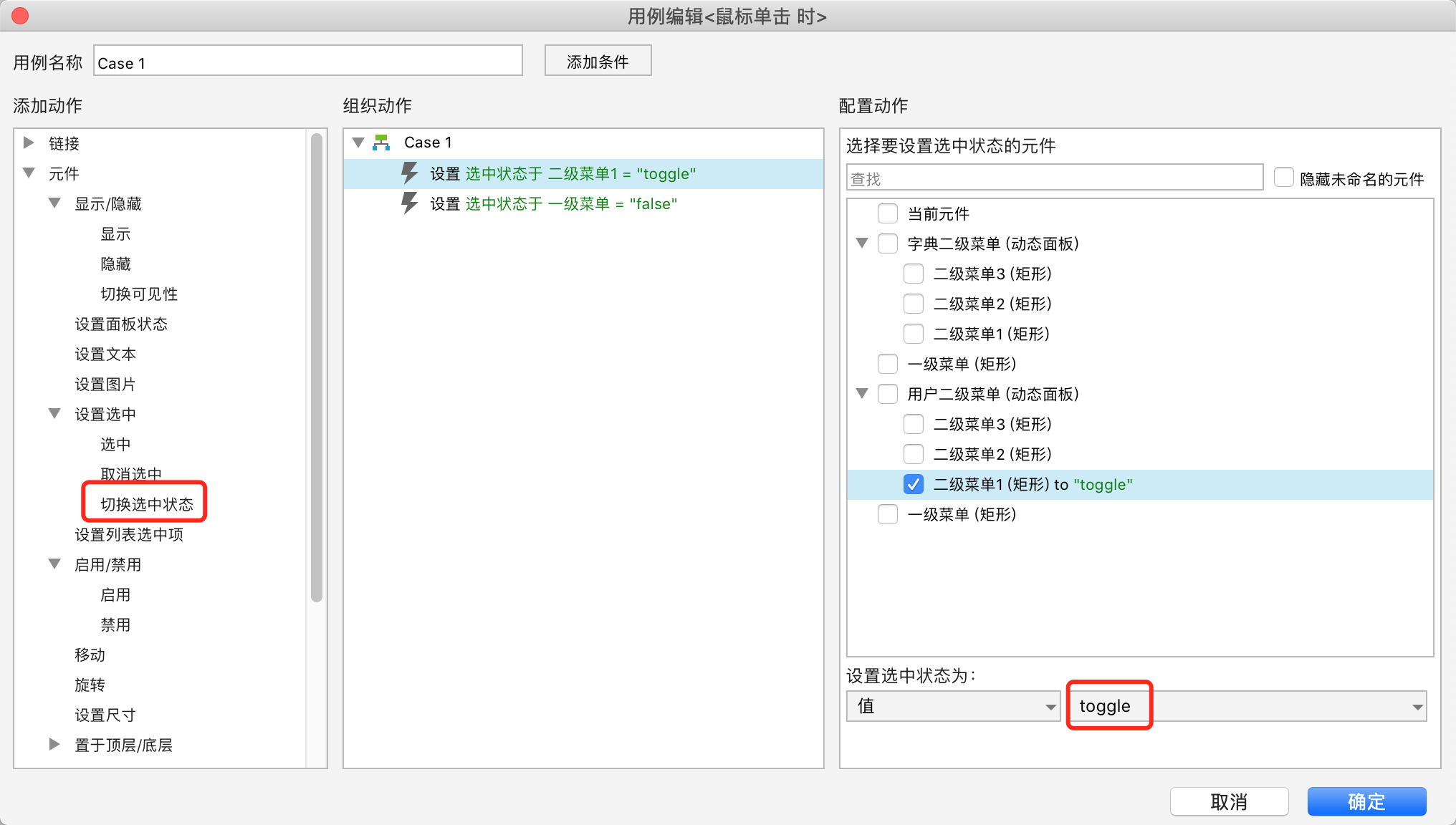Collapse the 显示/隐藏 group

(54, 203)
